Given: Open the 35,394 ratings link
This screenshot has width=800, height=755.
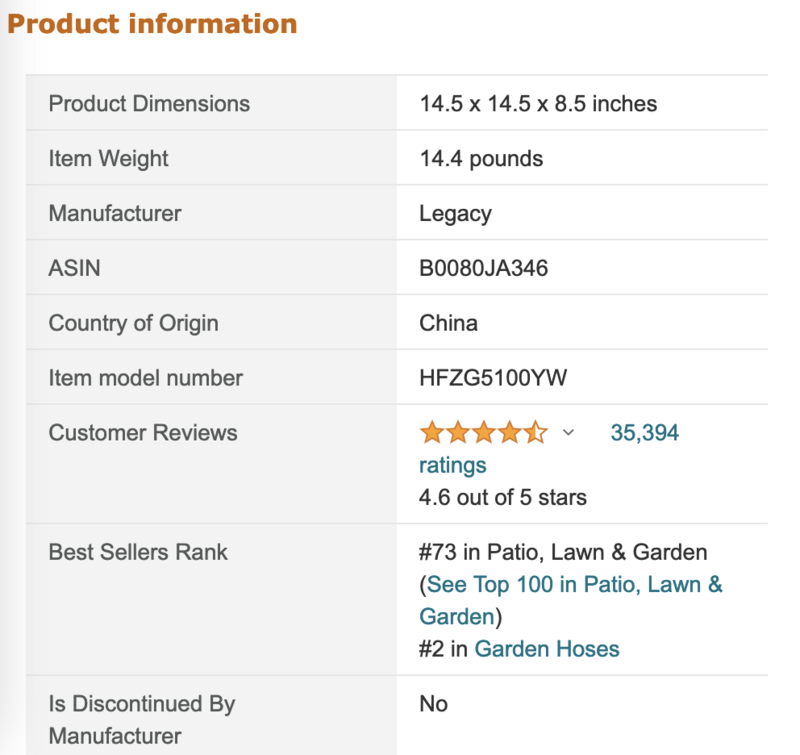Looking at the screenshot, I should (x=644, y=433).
